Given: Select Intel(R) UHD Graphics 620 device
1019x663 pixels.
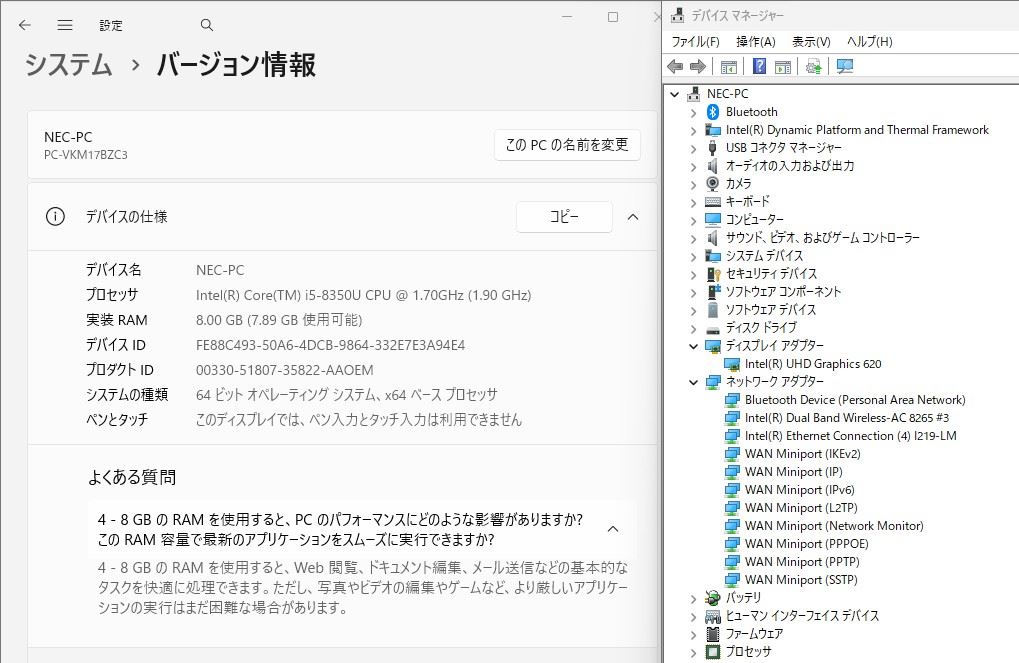Looking at the screenshot, I should click(x=812, y=364).
